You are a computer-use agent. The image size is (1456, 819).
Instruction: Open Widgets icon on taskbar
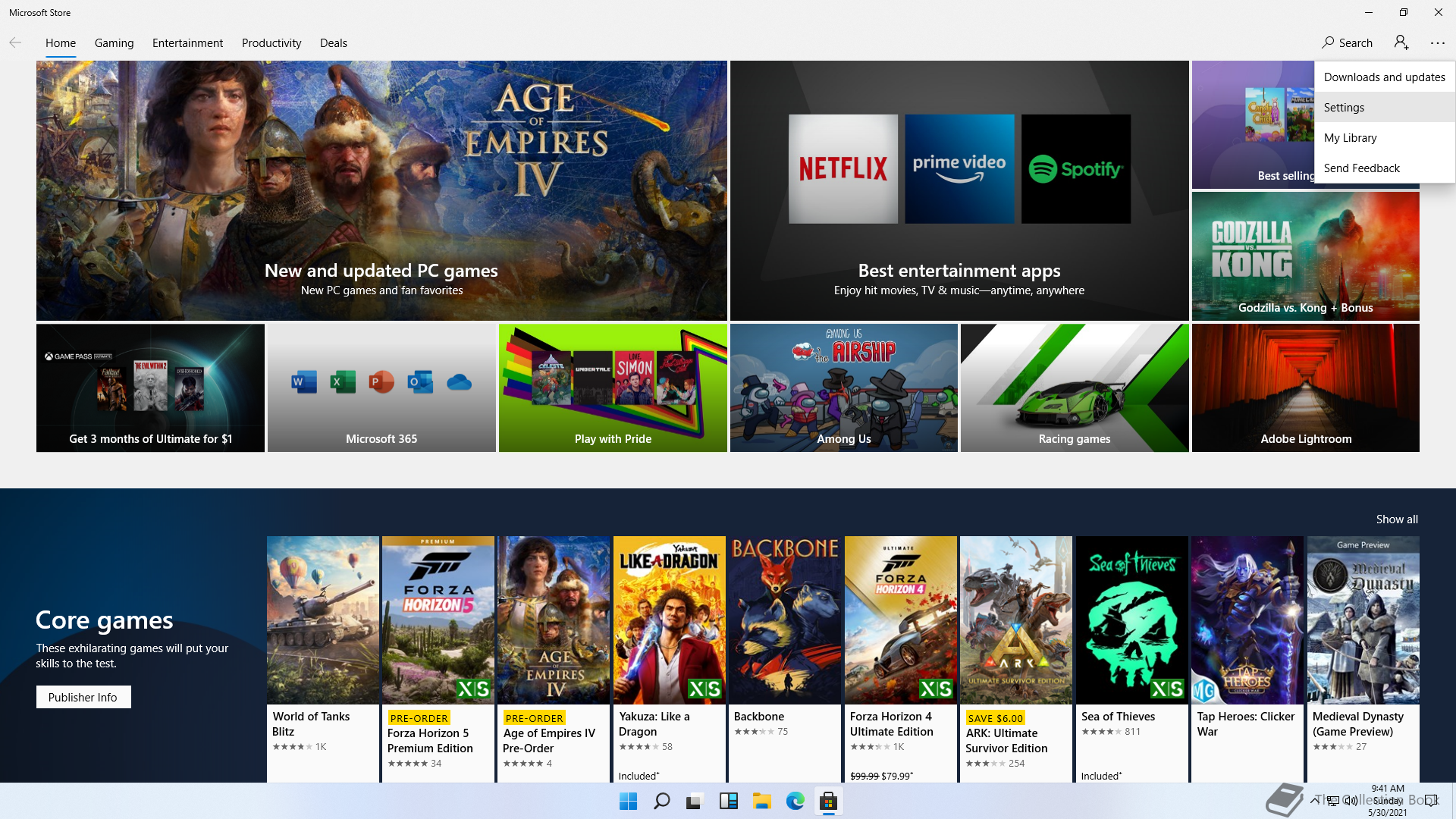point(728,801)
